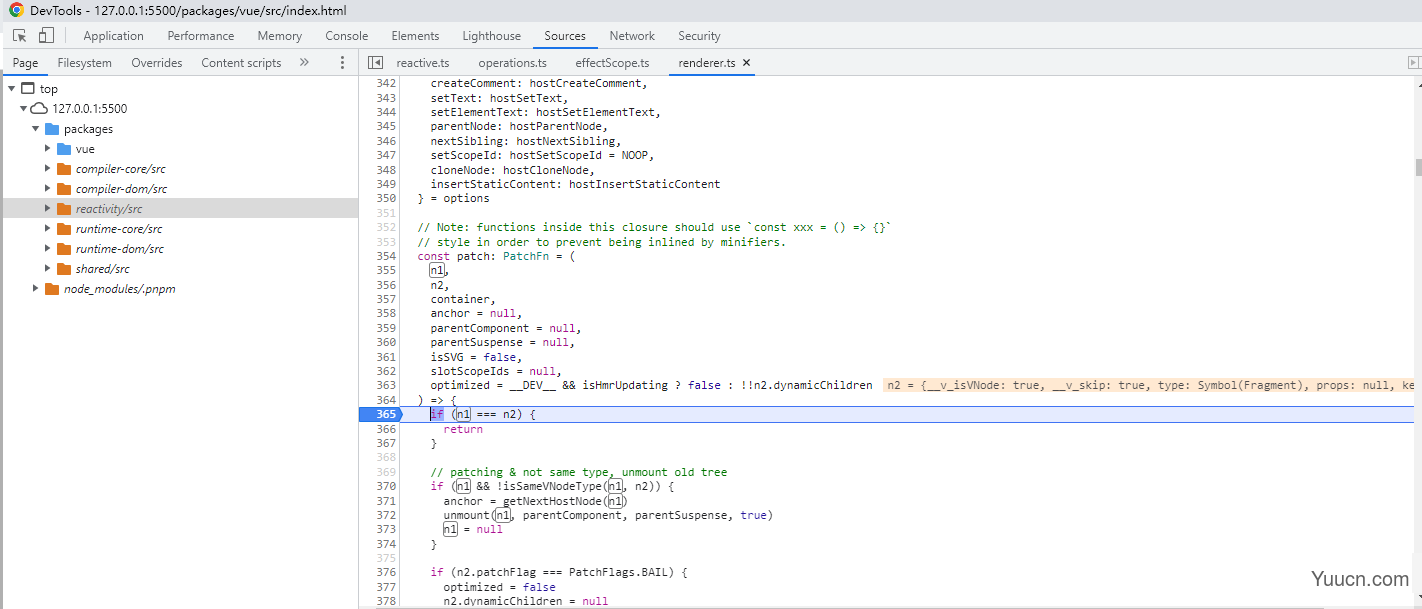Expand the vue folder
This screenshot has width=1422, height=609.
tap(47, 148)
